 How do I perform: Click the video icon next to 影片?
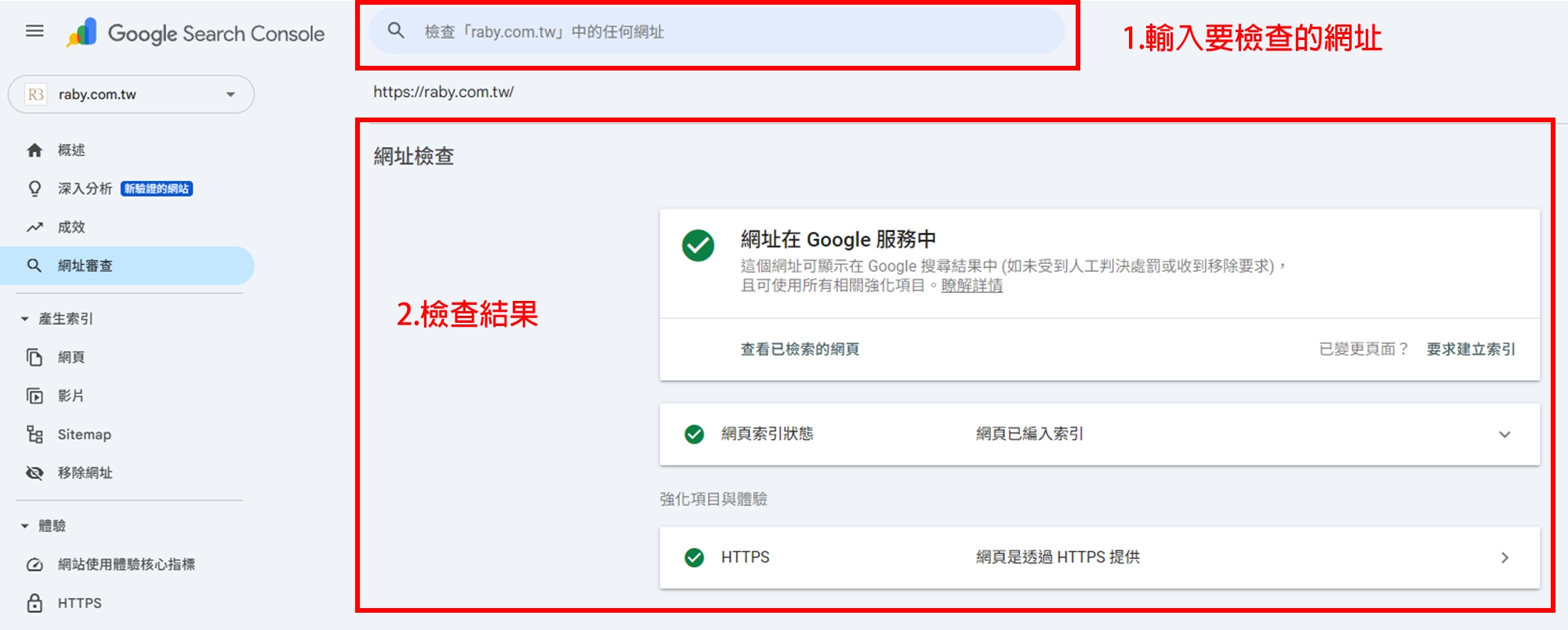[34, 396]
